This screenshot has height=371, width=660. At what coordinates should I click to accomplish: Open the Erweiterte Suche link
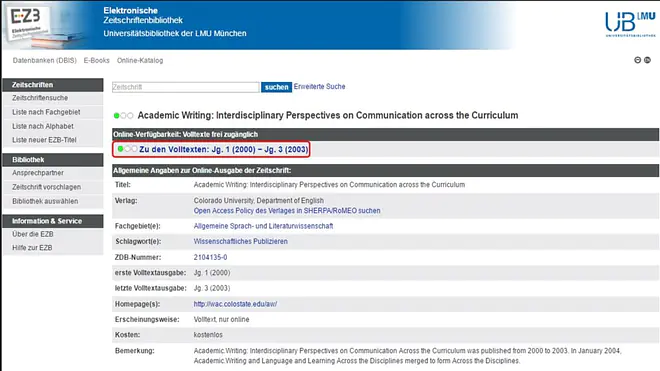319,86
